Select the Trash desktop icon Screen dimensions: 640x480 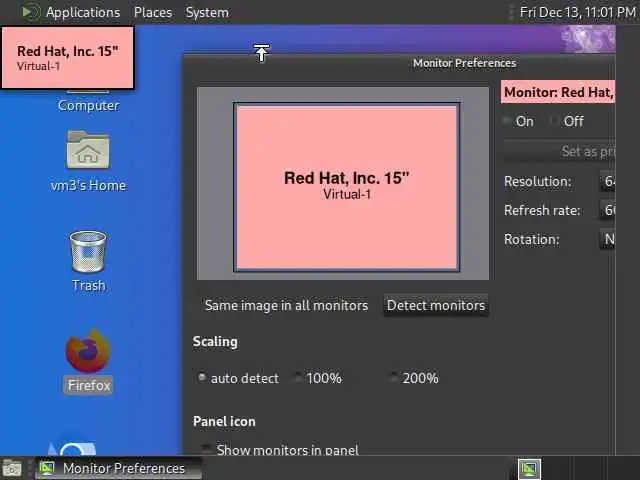pyautogui.click(x=88, y=251)
